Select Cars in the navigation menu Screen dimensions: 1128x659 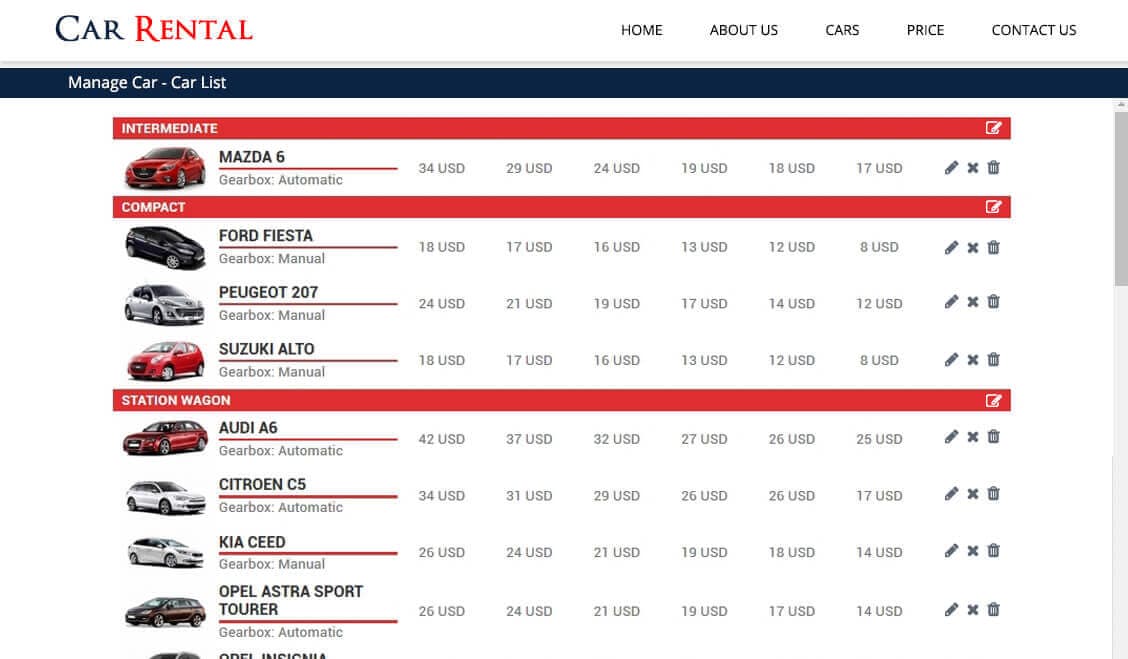pyautogui.click(x=842, y=30)
